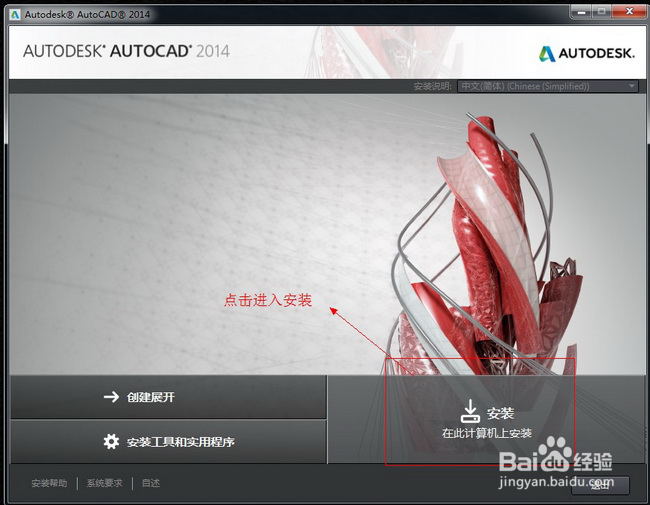Screen dimensions: 650x505
Task: Click the 创建展开 button
Action: coord(168,397)
